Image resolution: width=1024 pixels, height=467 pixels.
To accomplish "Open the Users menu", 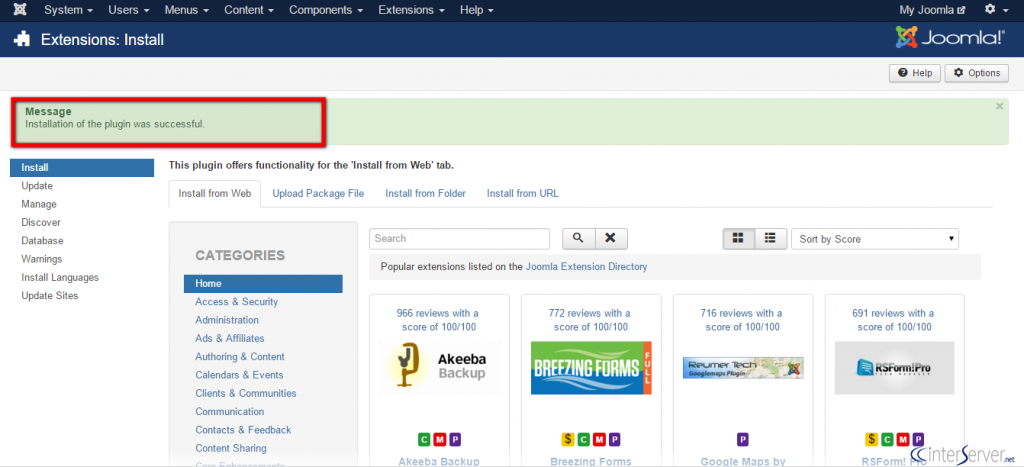I will 129,10.
